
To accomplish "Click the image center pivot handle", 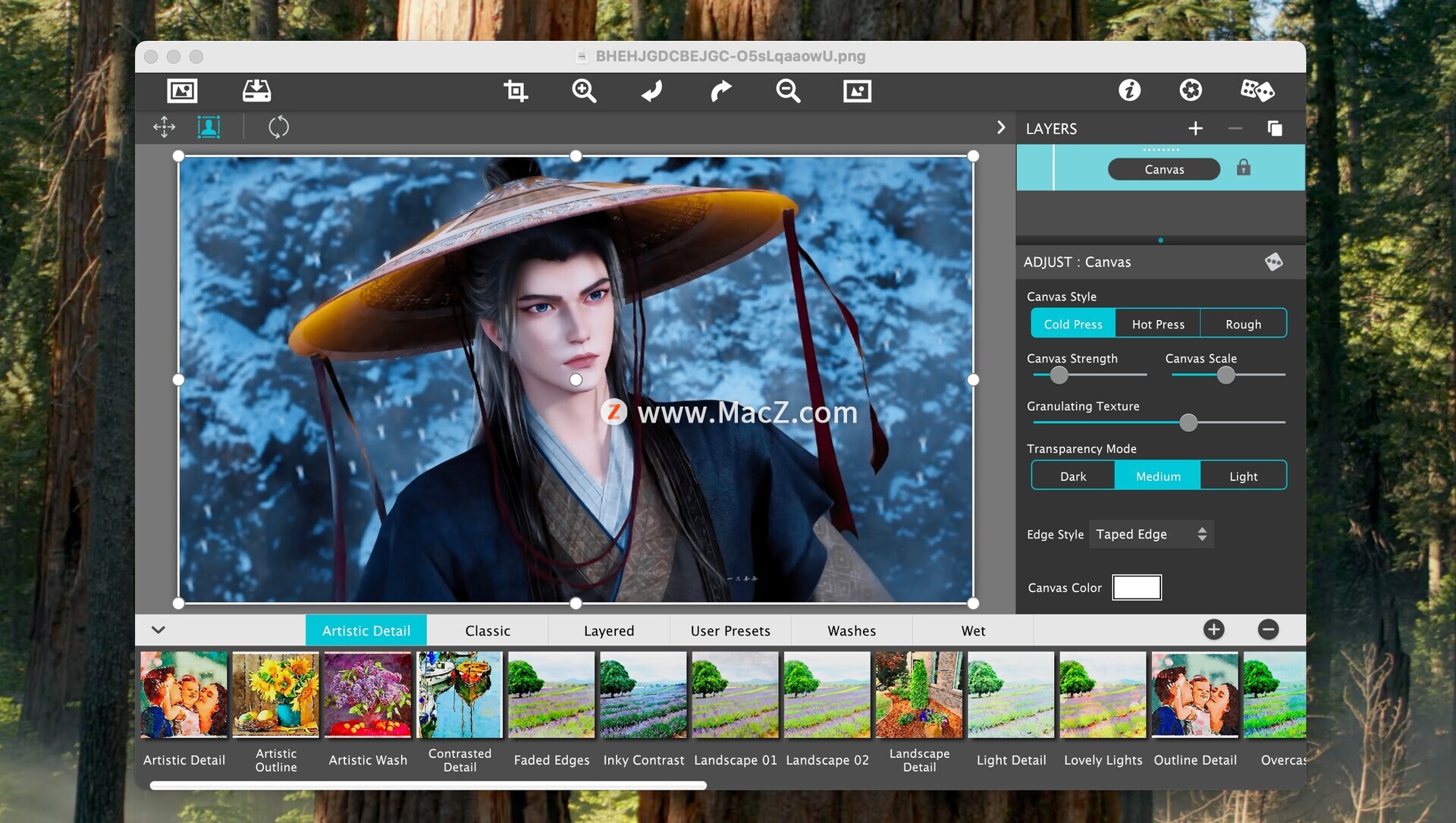I will coord(576,379).
